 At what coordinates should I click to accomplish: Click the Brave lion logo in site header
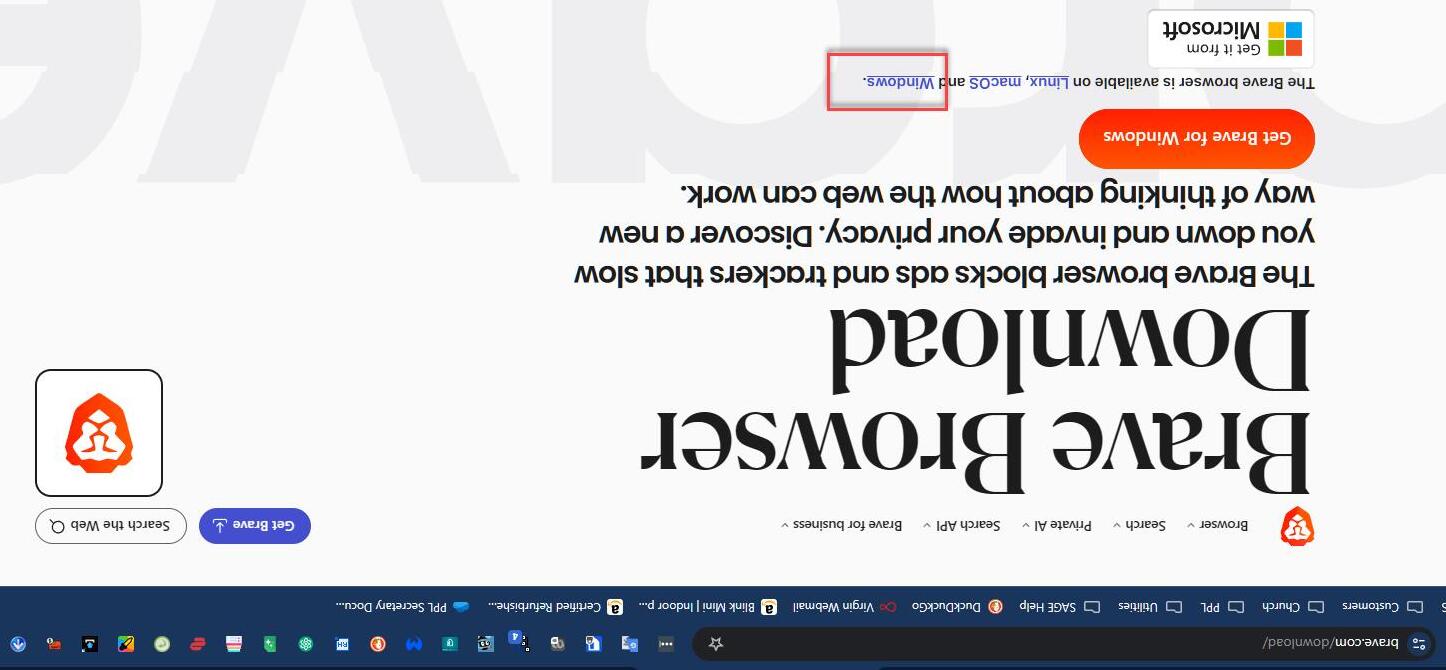(1297, 526)
